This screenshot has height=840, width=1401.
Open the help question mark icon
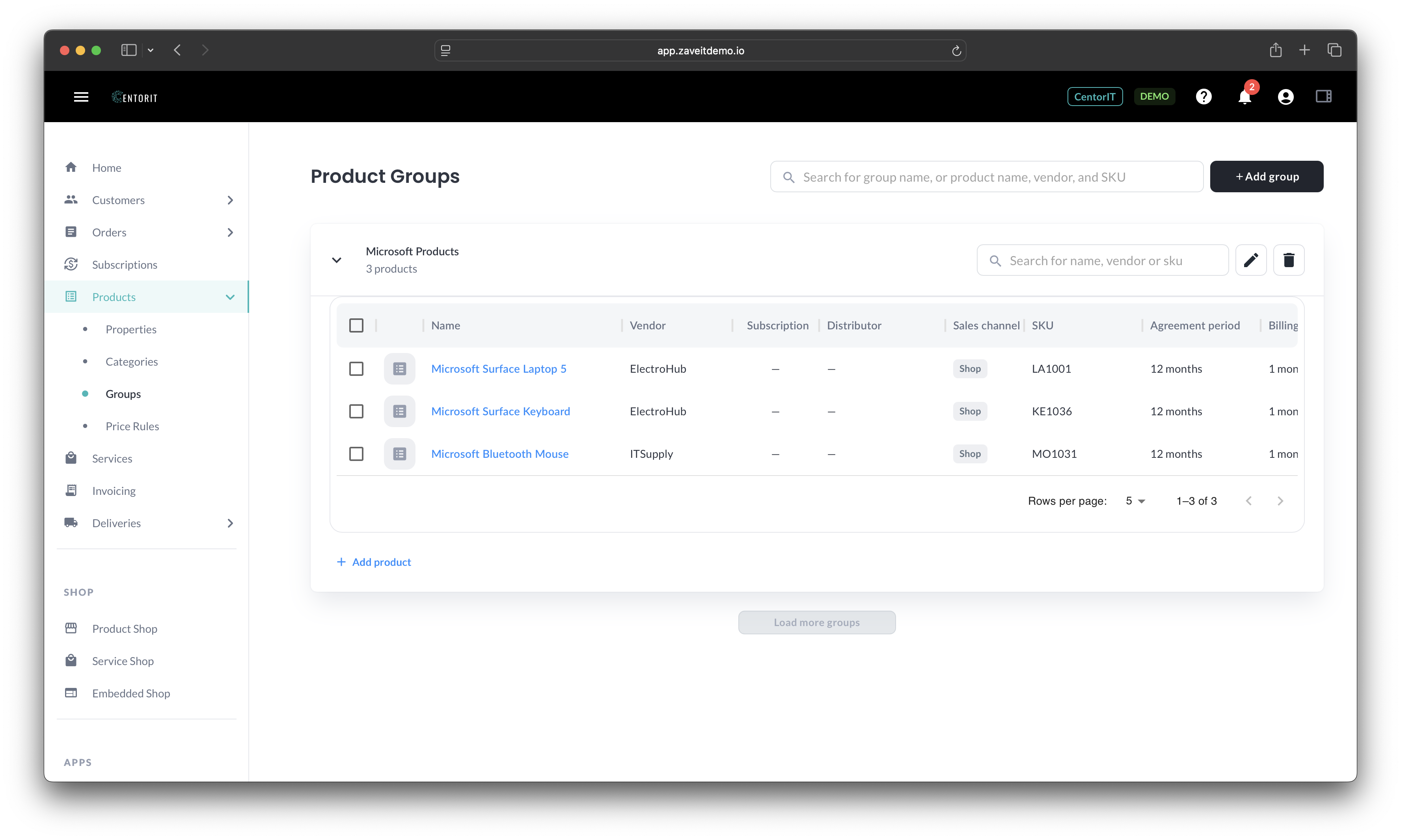click(1204, 97)
